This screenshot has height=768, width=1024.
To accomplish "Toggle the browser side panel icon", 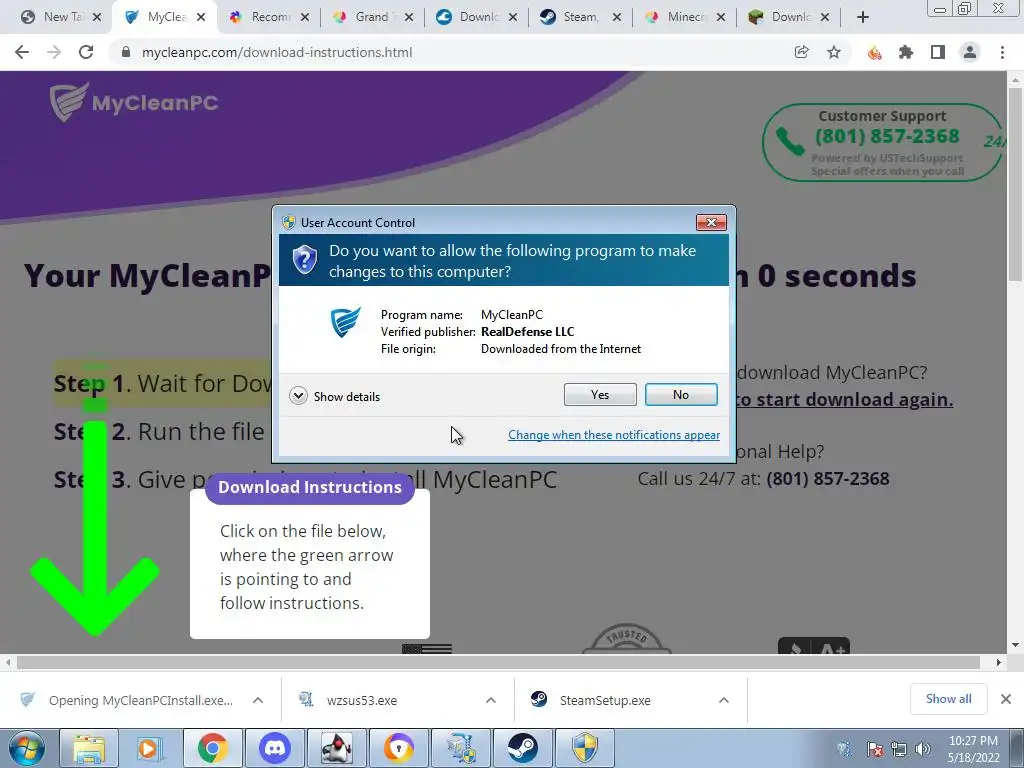I will tap(938, 52).
